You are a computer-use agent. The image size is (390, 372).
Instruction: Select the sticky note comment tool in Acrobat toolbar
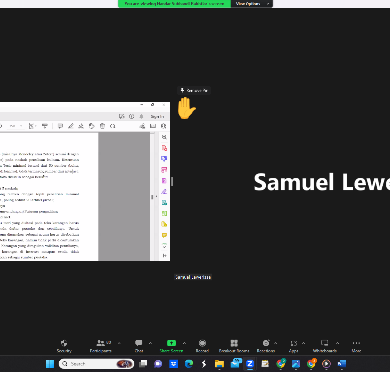(60, 126)
